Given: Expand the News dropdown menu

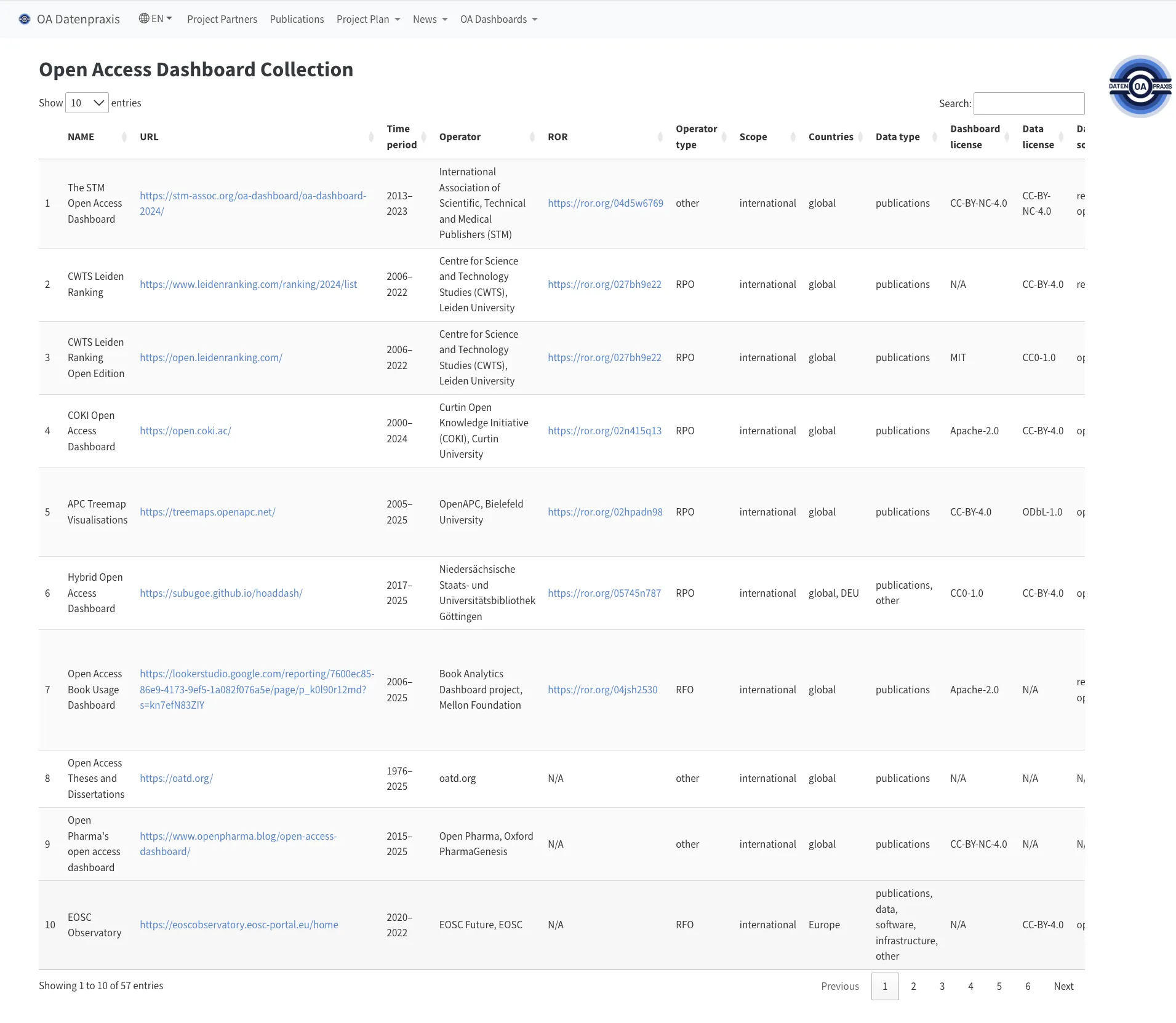Looking at the screenshot, I should click(430, 19).
